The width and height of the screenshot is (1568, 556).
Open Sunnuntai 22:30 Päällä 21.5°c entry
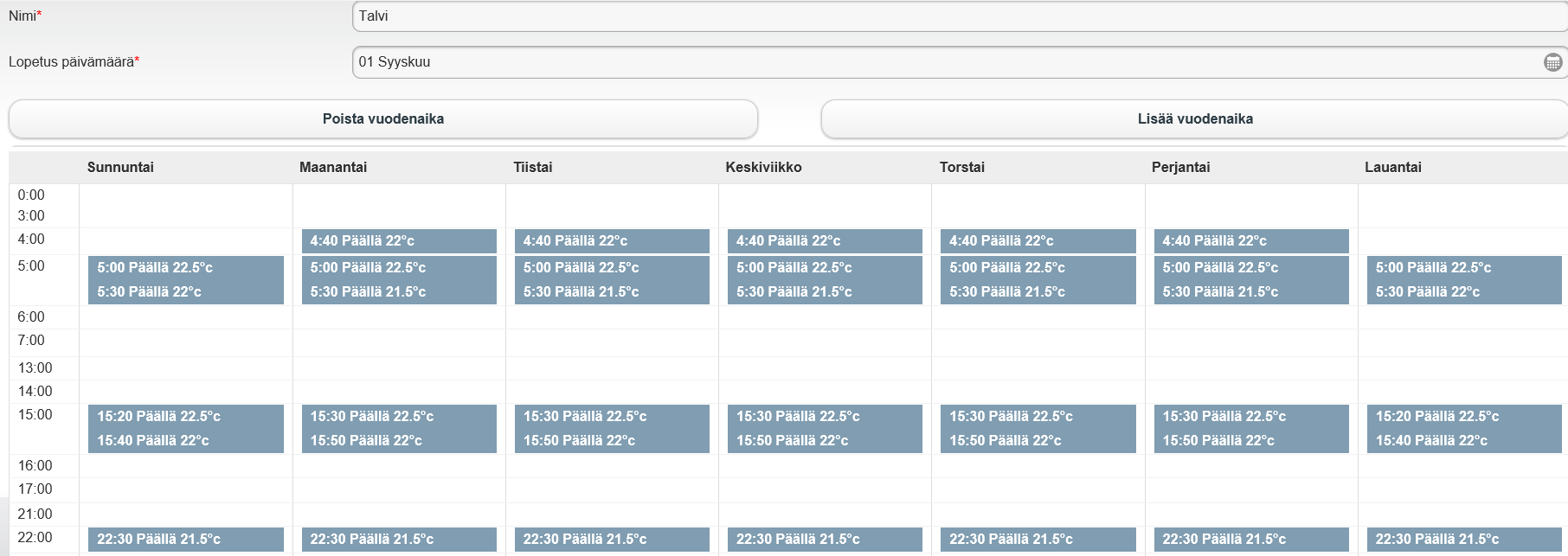186,540
